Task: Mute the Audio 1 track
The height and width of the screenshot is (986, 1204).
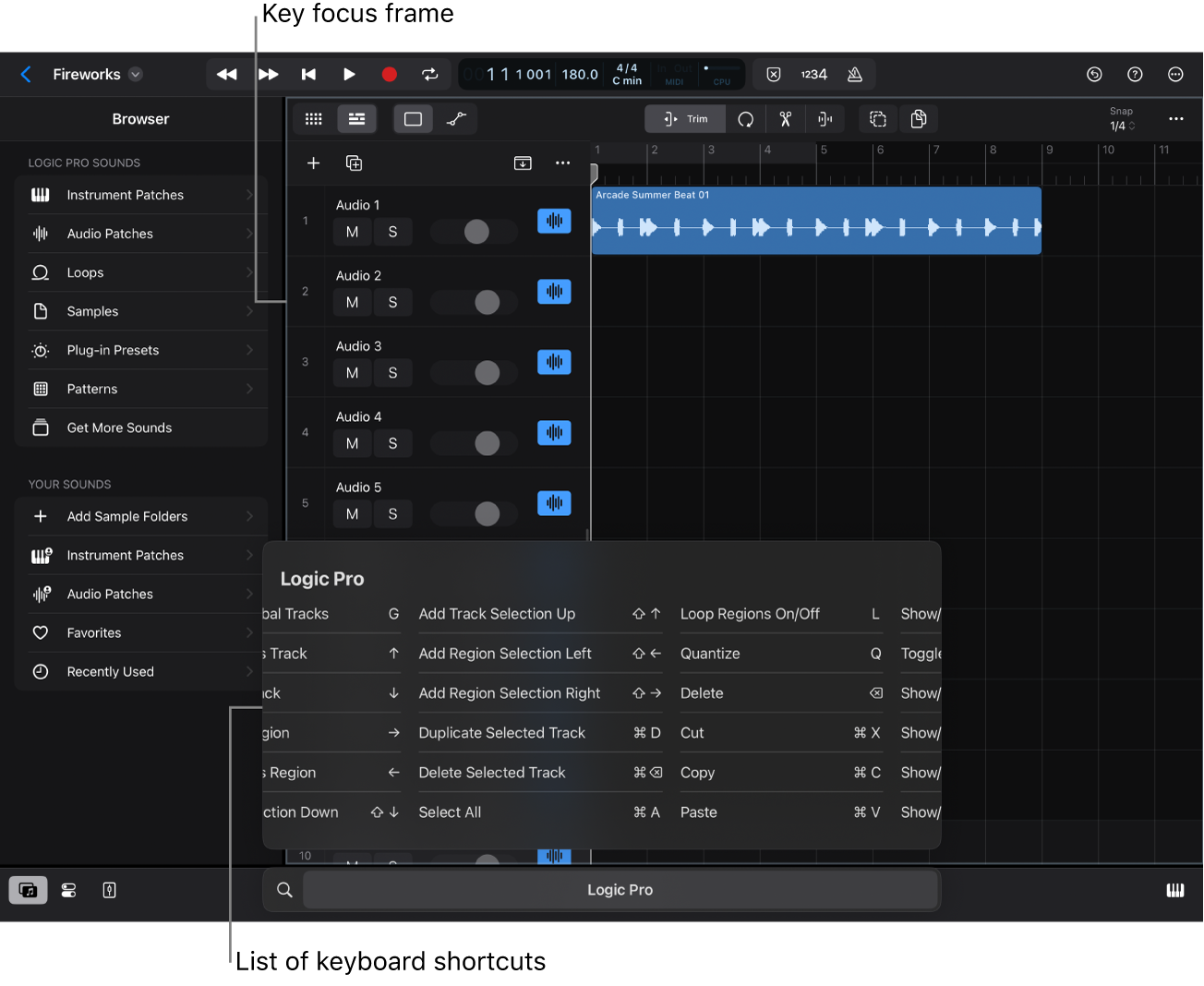Action: 353,232
